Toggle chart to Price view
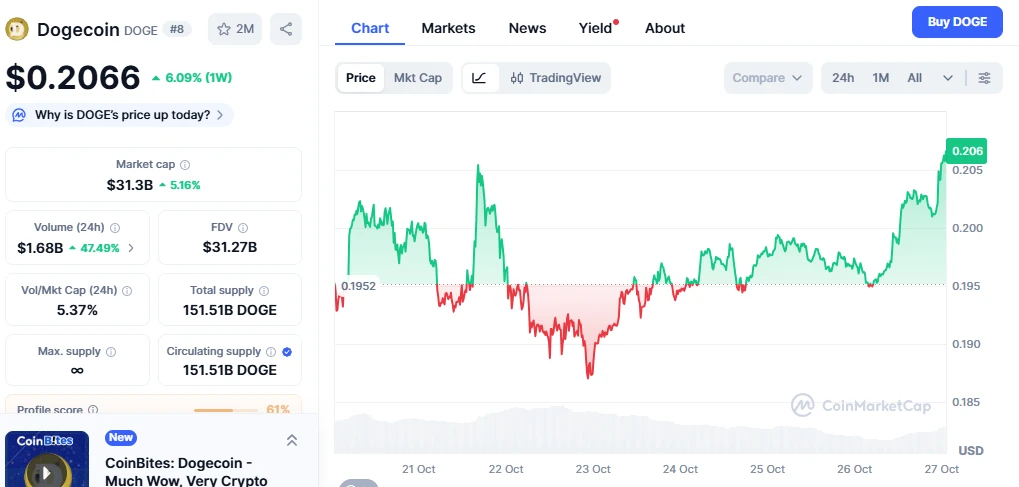Image resolution: width=1019 pixels, height=487 pixels. pos(361,78)
